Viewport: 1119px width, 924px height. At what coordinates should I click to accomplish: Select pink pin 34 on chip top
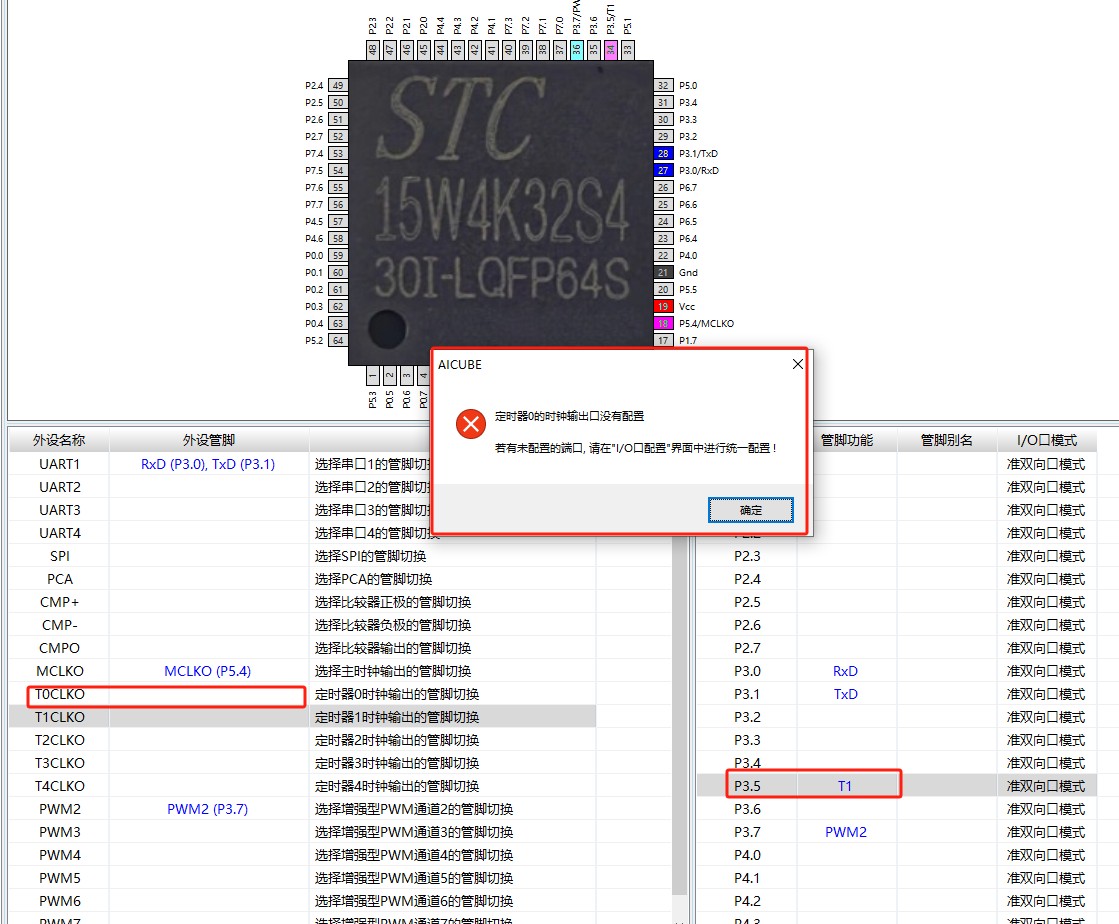[610, 50]
